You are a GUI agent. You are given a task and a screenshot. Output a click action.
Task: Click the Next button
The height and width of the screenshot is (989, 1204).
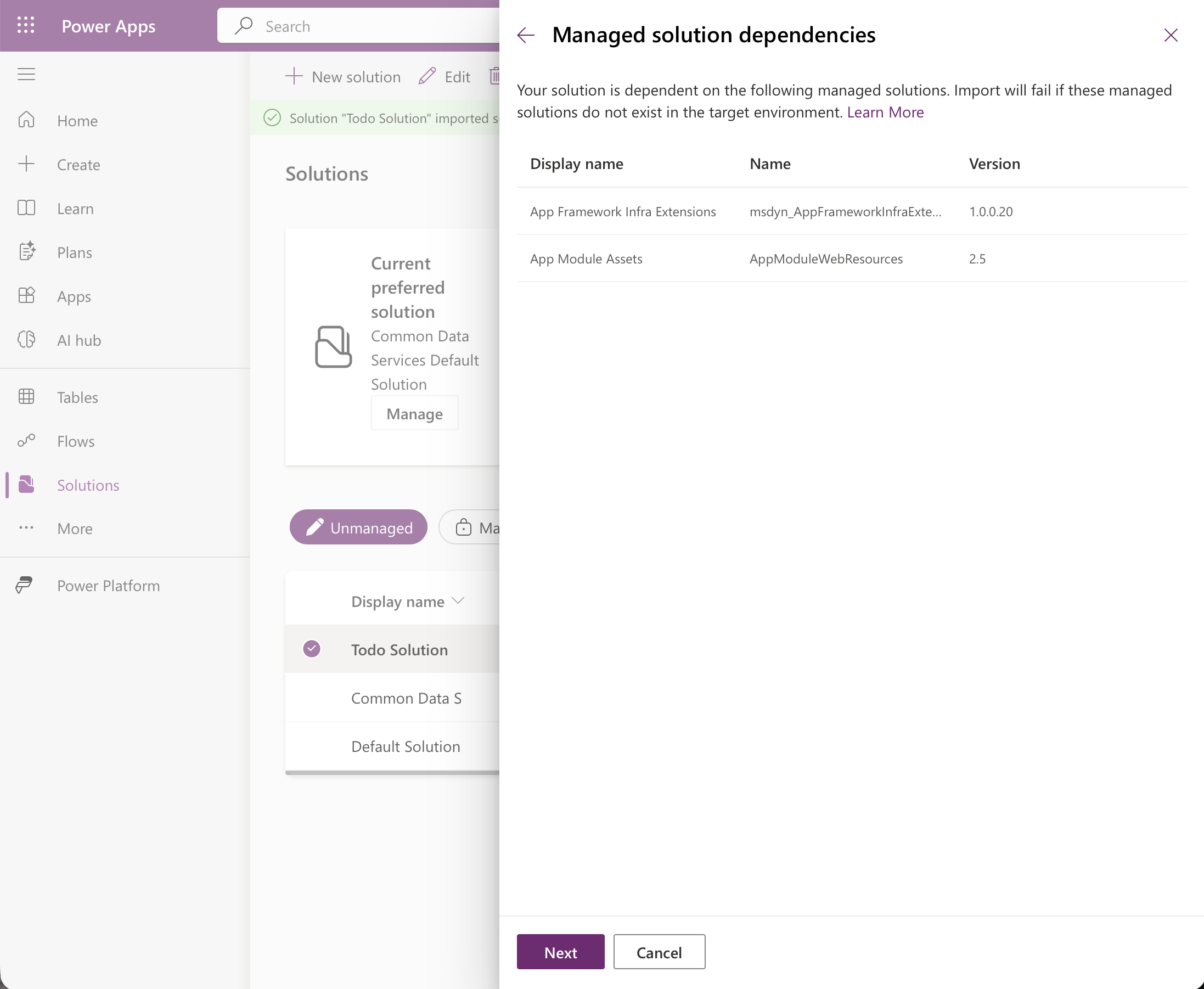point(560,952)
